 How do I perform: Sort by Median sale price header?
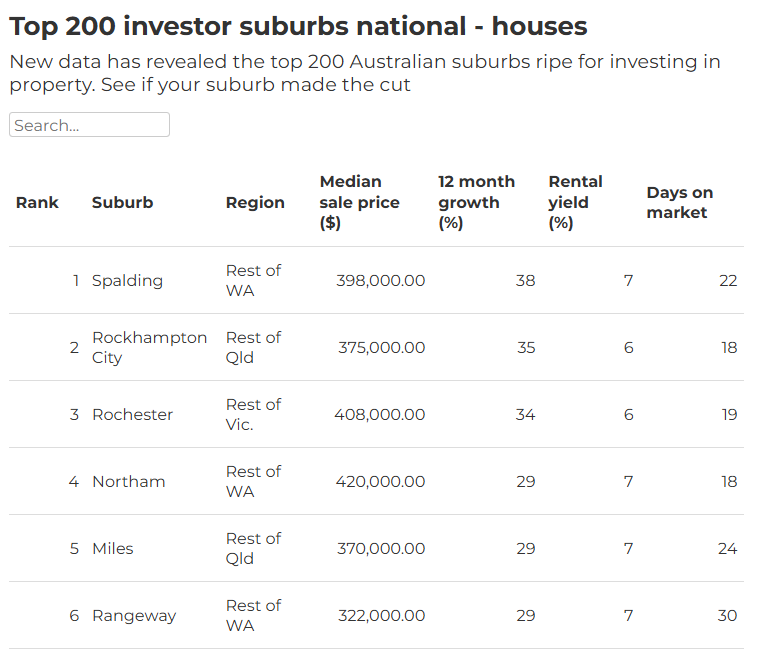(359, 202)
